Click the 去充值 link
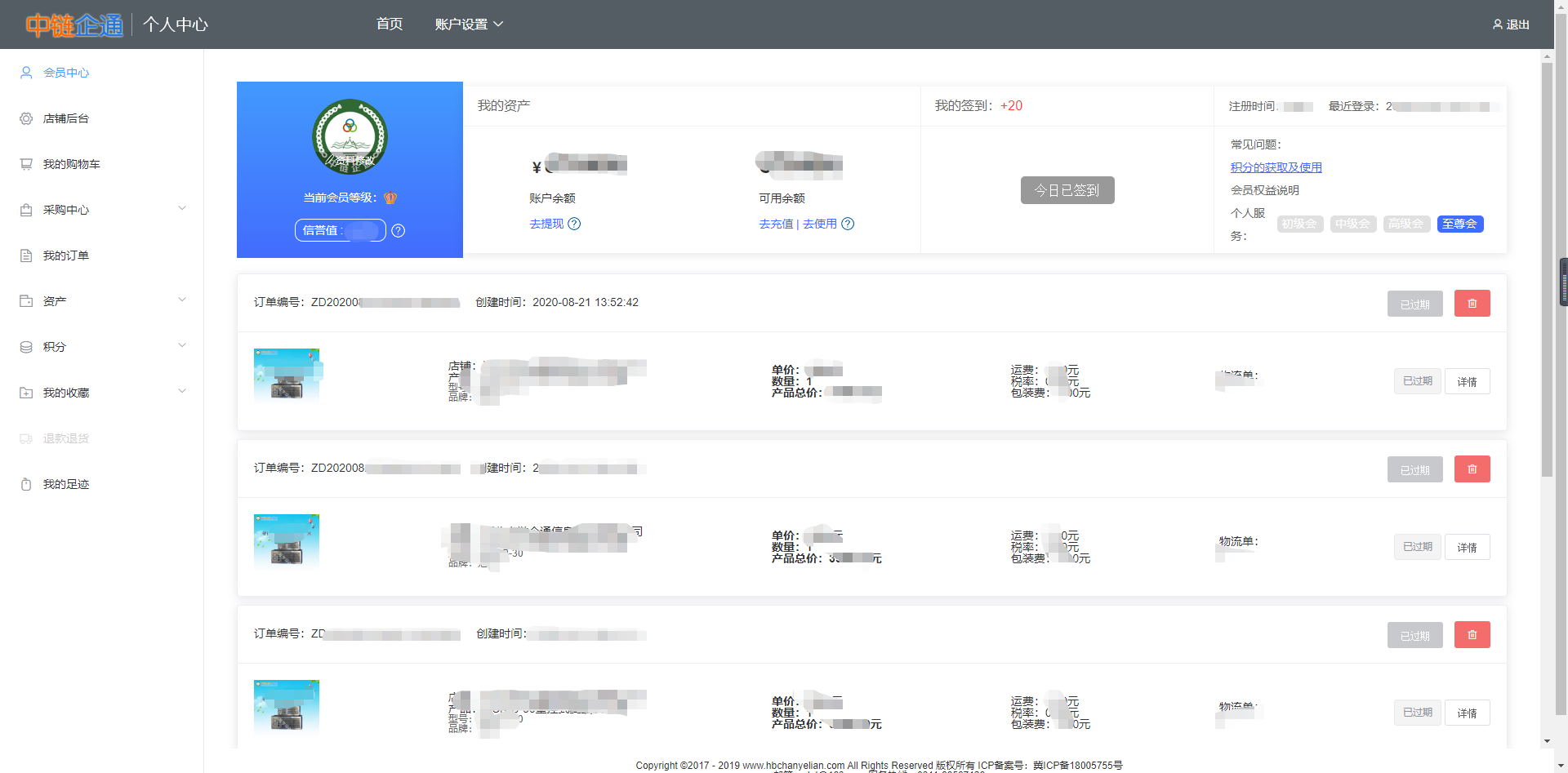Viewport: 1568px width, 773px height. (776, 224)
